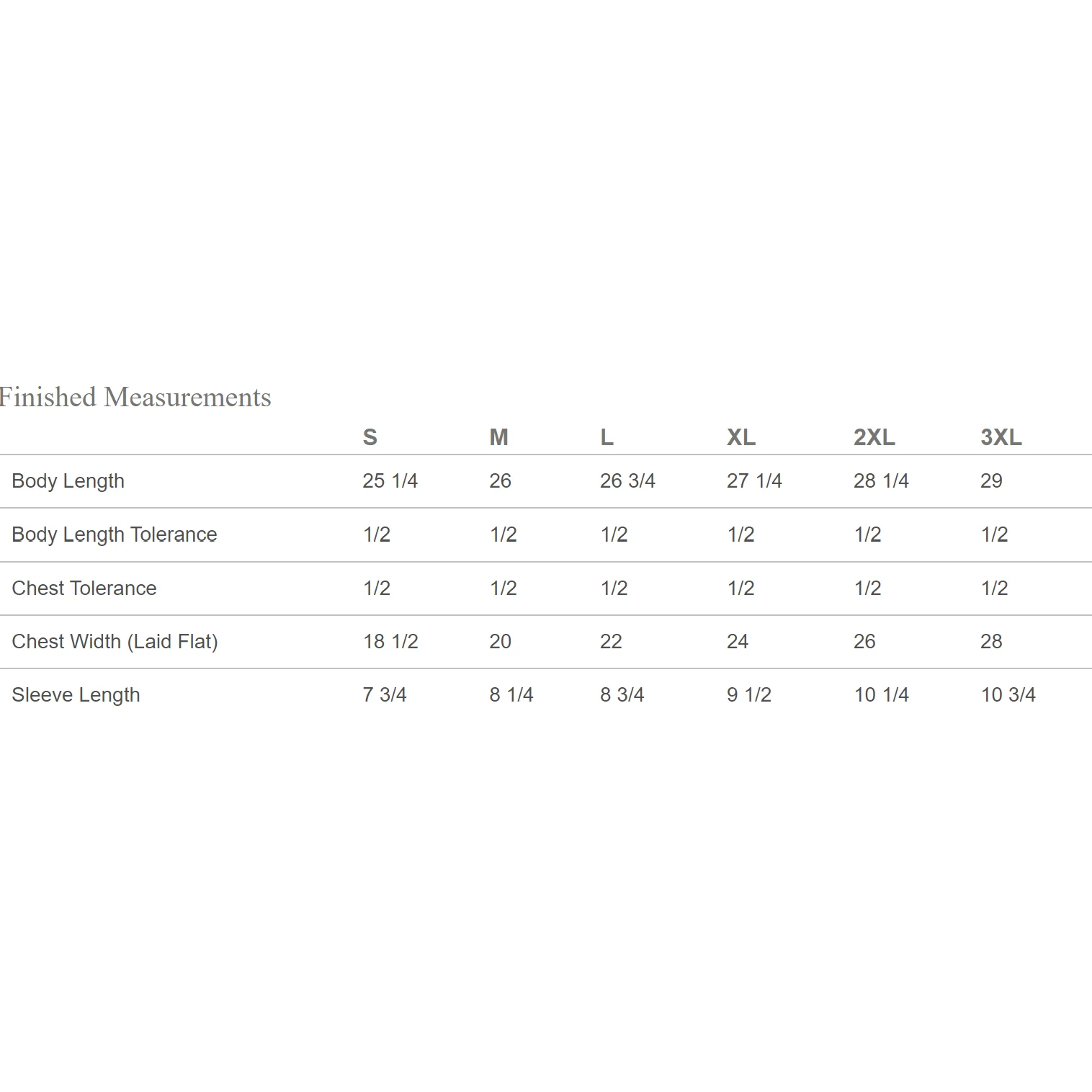Select the M size column header
The image size is (1092, 1092).
499,437
